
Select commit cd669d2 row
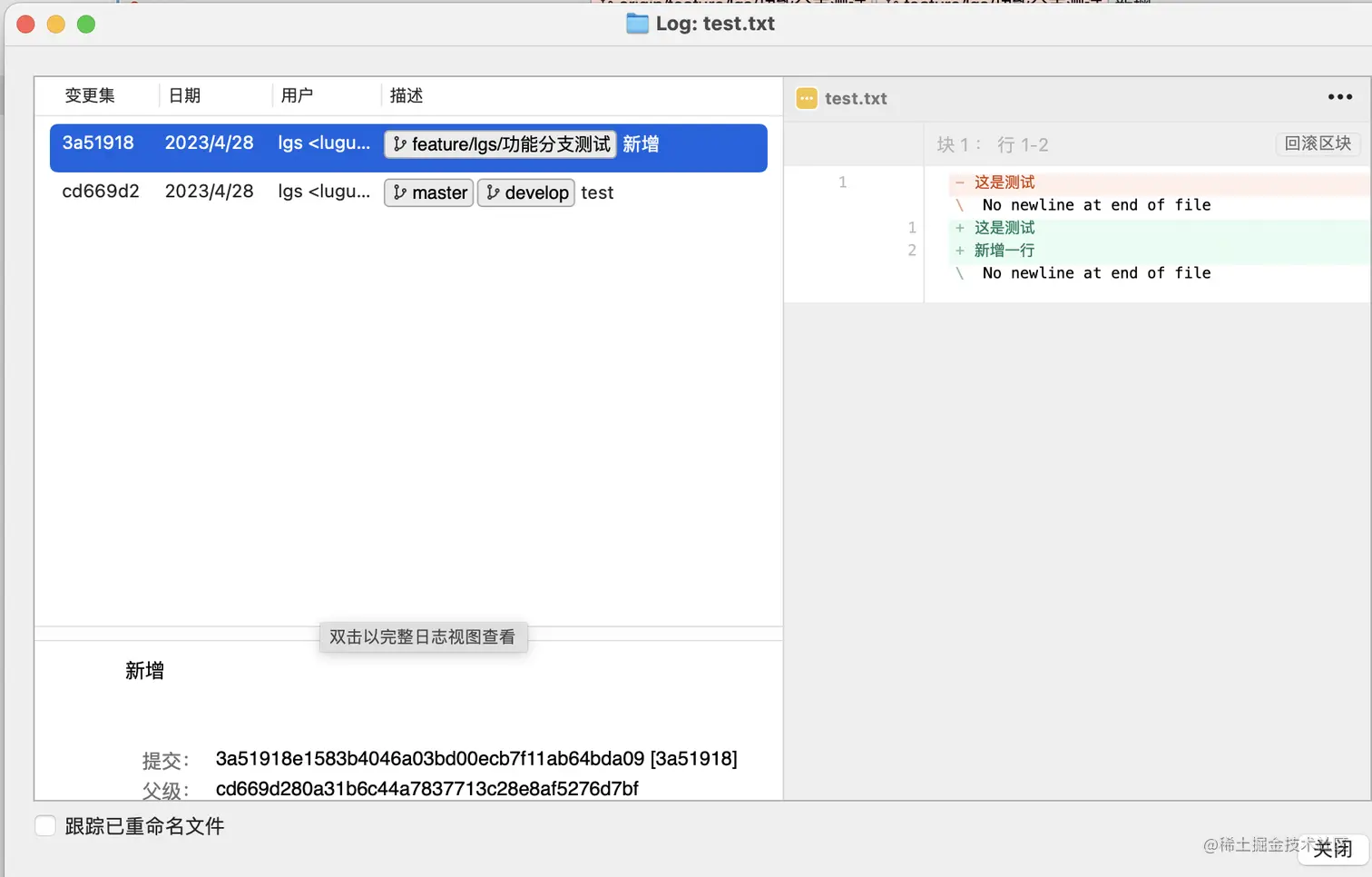click(x=408, y=192)
